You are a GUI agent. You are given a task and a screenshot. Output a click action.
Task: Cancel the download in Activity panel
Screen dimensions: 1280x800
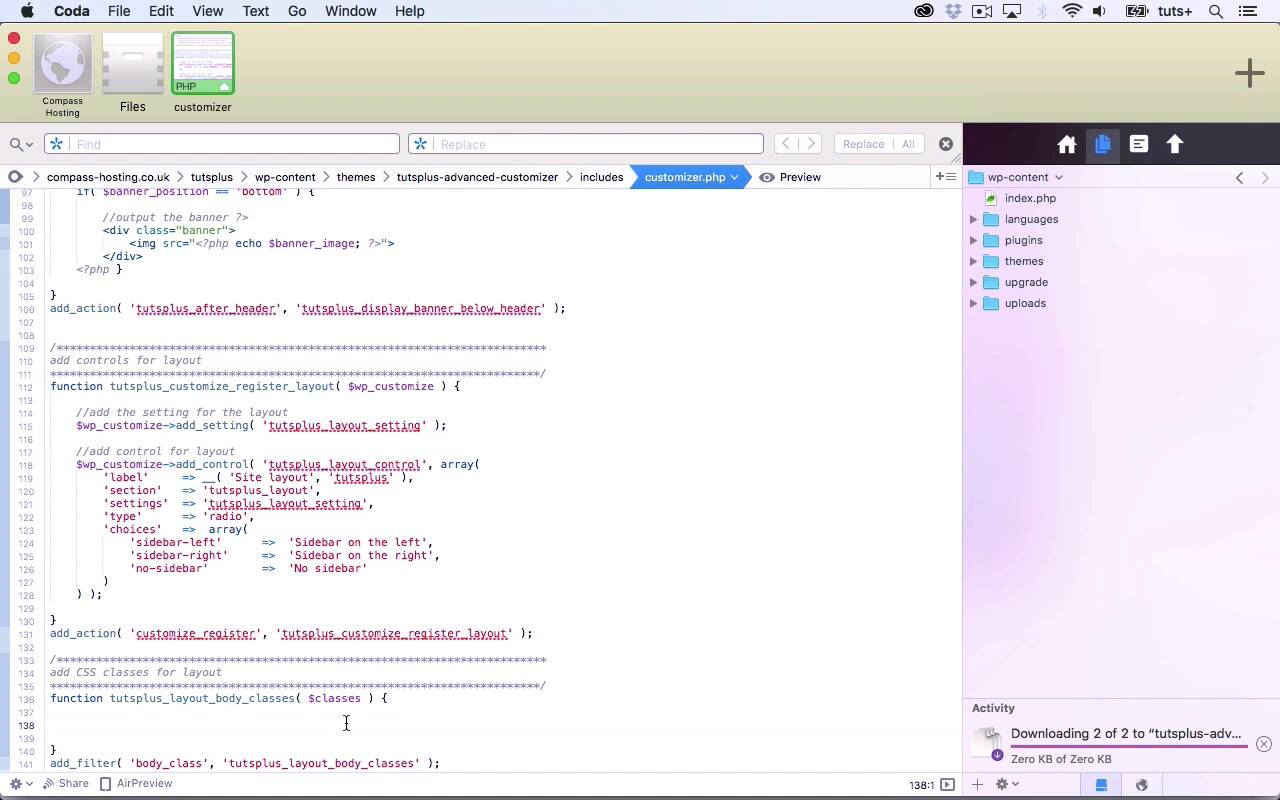click(x=1263, y=744)
